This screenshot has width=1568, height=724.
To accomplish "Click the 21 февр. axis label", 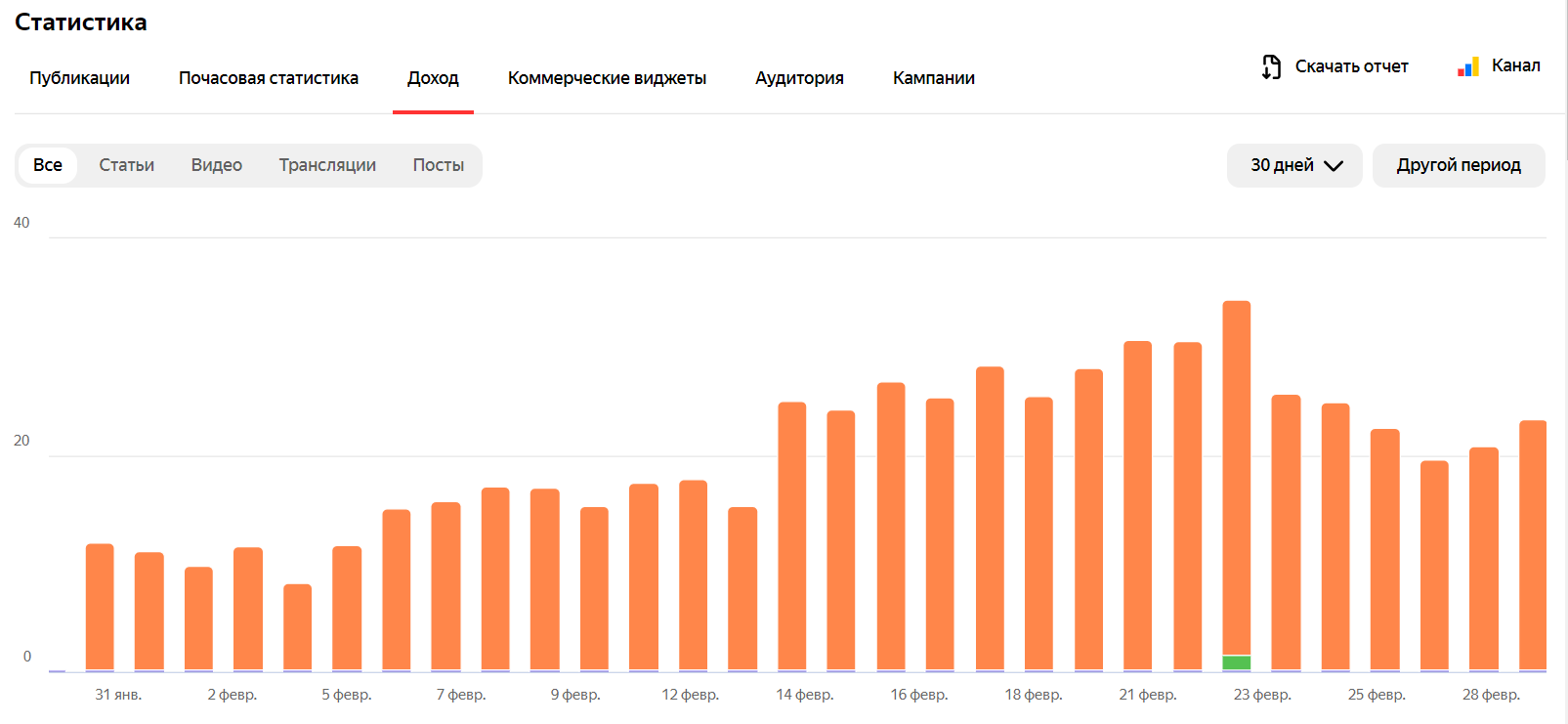I will [x=1148, y=695].
